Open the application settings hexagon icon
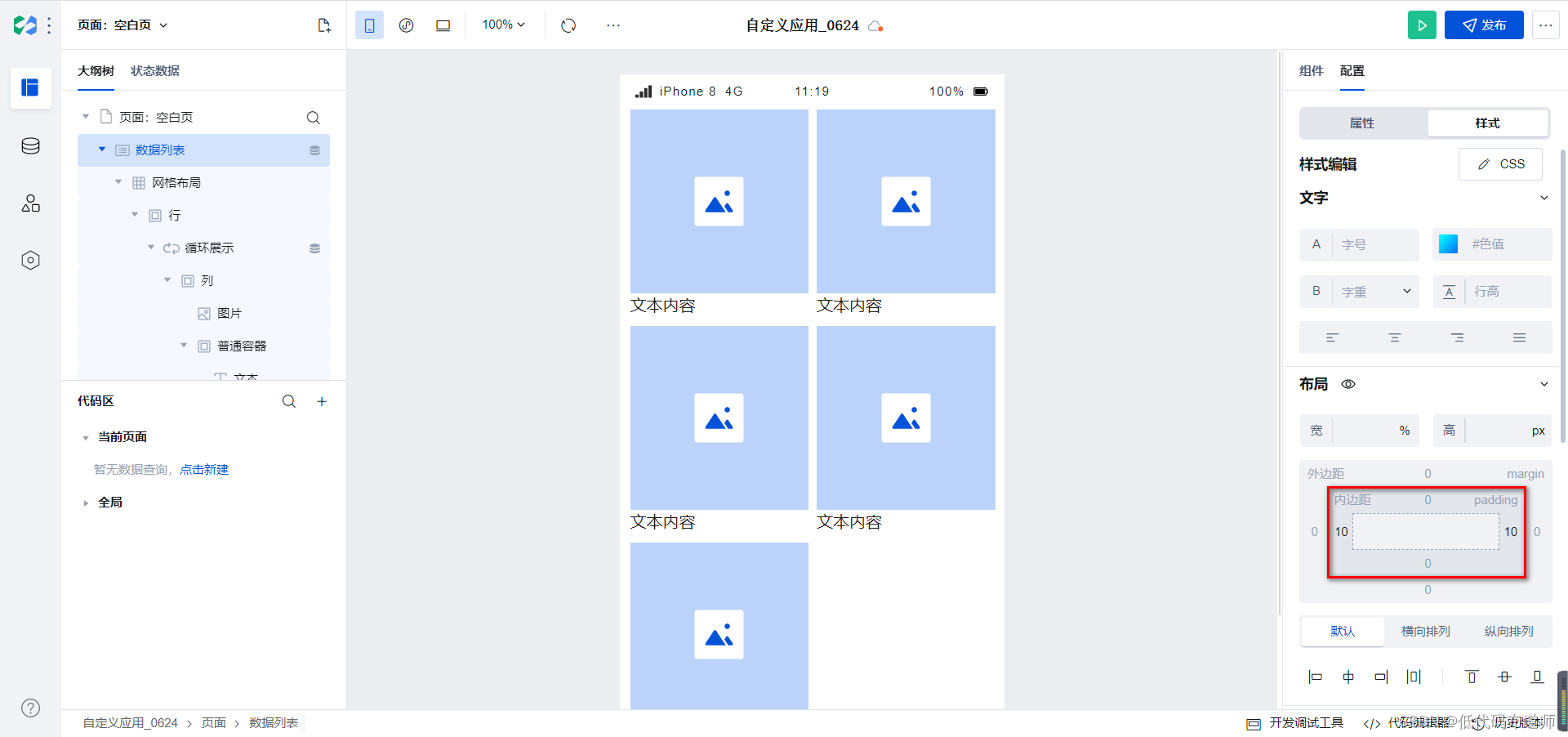The width and height of the screenshot is (1568, 737). [x=30, y=261]
